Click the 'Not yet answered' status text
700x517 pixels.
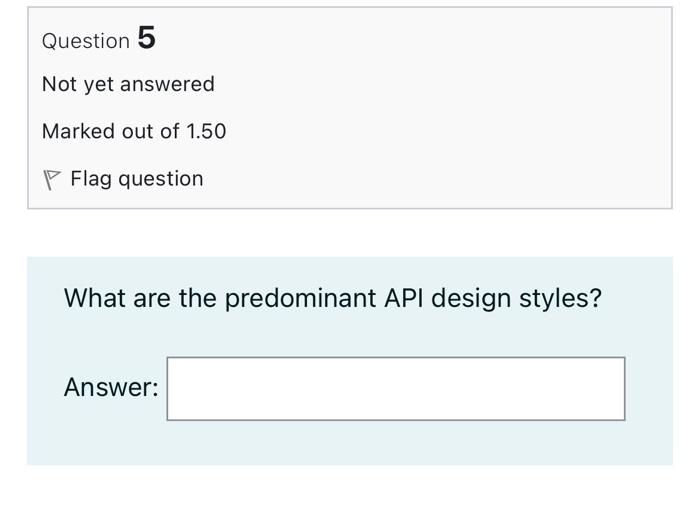[129, 84]
